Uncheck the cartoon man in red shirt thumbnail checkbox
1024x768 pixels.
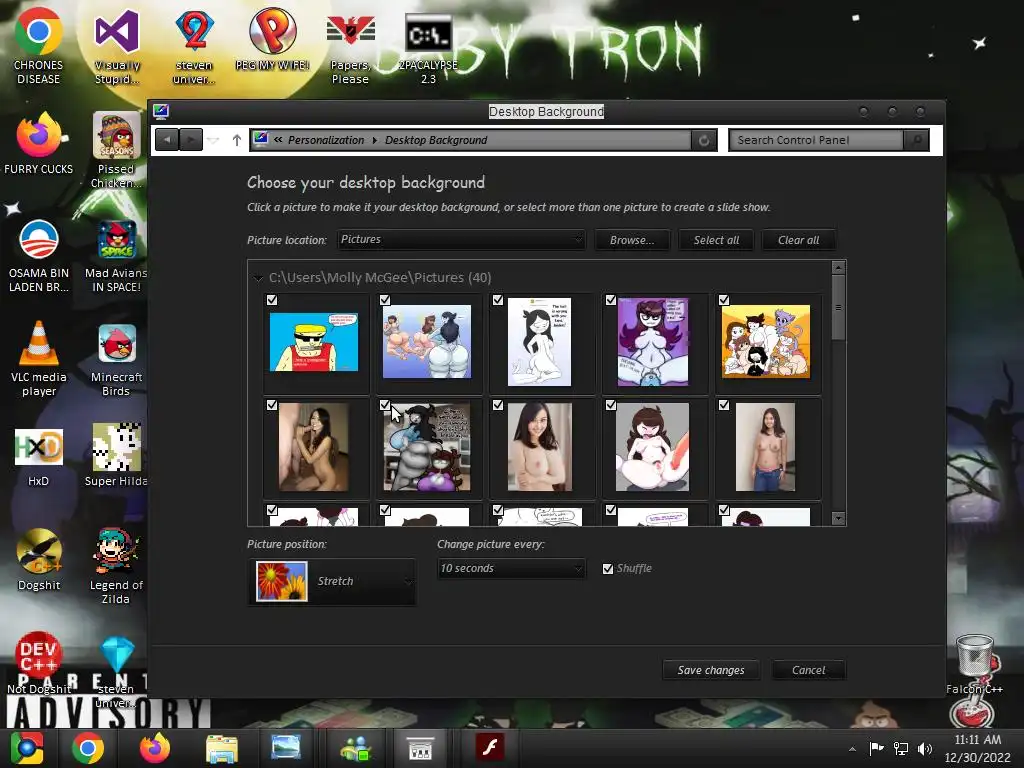coord(272,300)
